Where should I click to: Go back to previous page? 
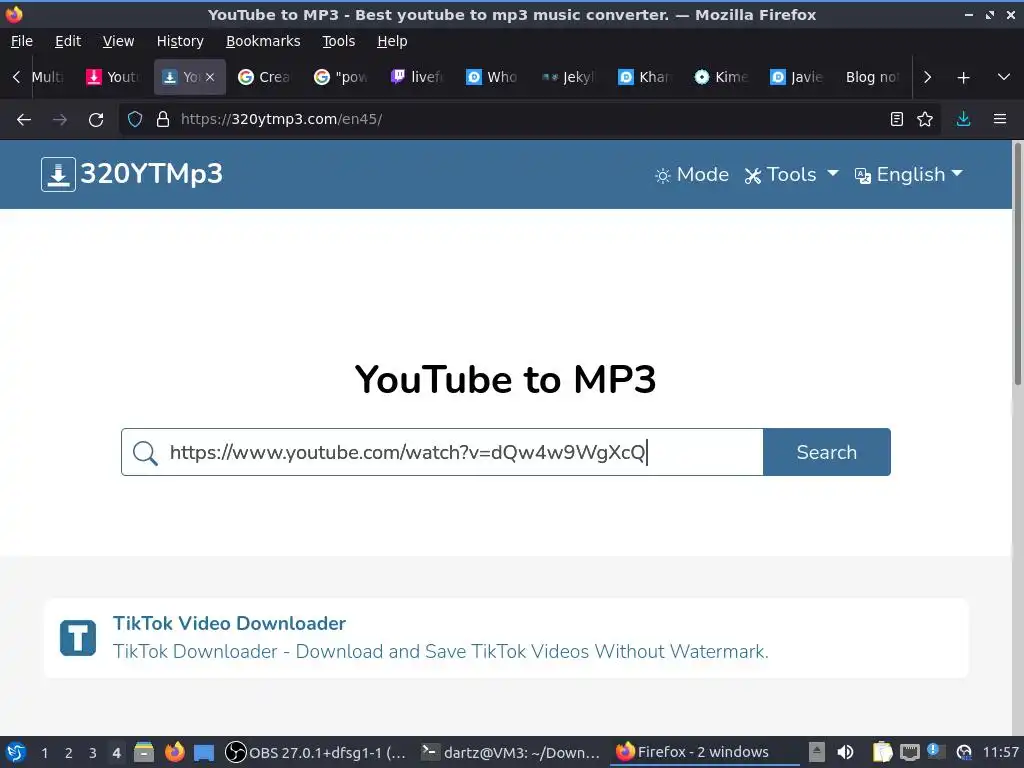click(24, 120)
